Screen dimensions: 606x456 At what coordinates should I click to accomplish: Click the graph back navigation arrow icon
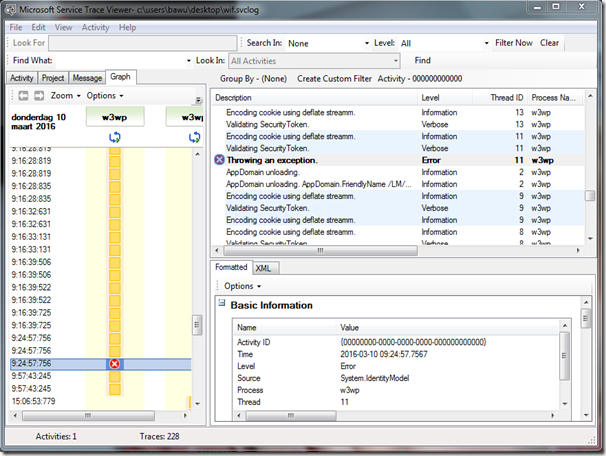pos(23,95)
